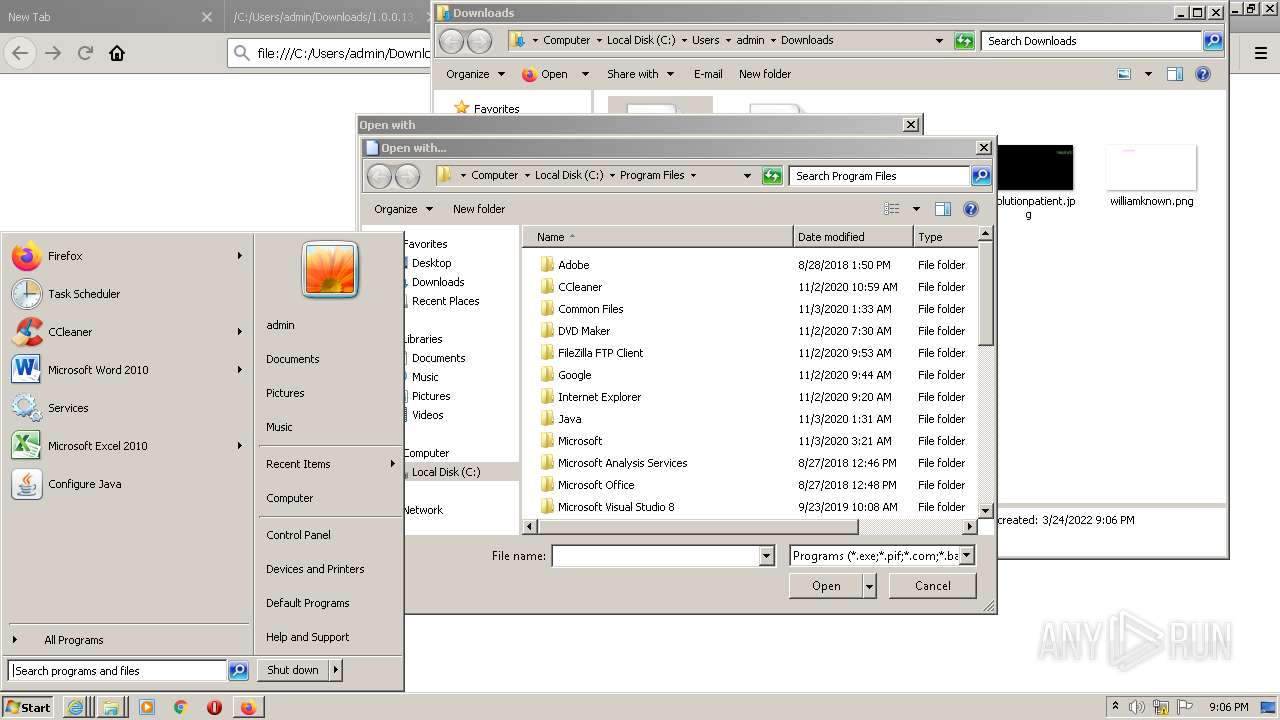Expand the Open button's split arrow
Image resolution: width=1280 pixels, height=720 pixels.
(x=870, y=586)
